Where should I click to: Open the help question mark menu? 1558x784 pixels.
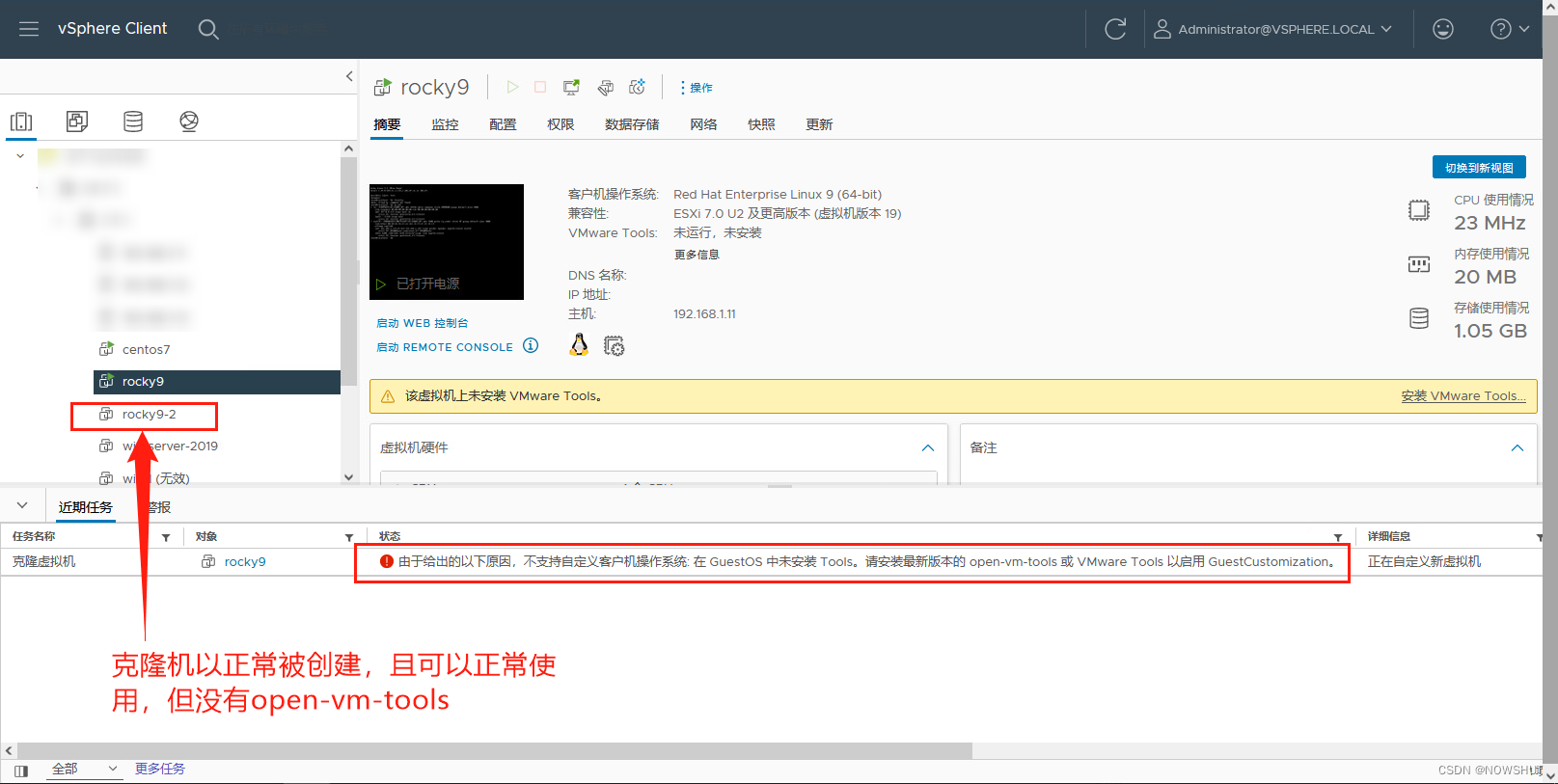click(1510, 29)
